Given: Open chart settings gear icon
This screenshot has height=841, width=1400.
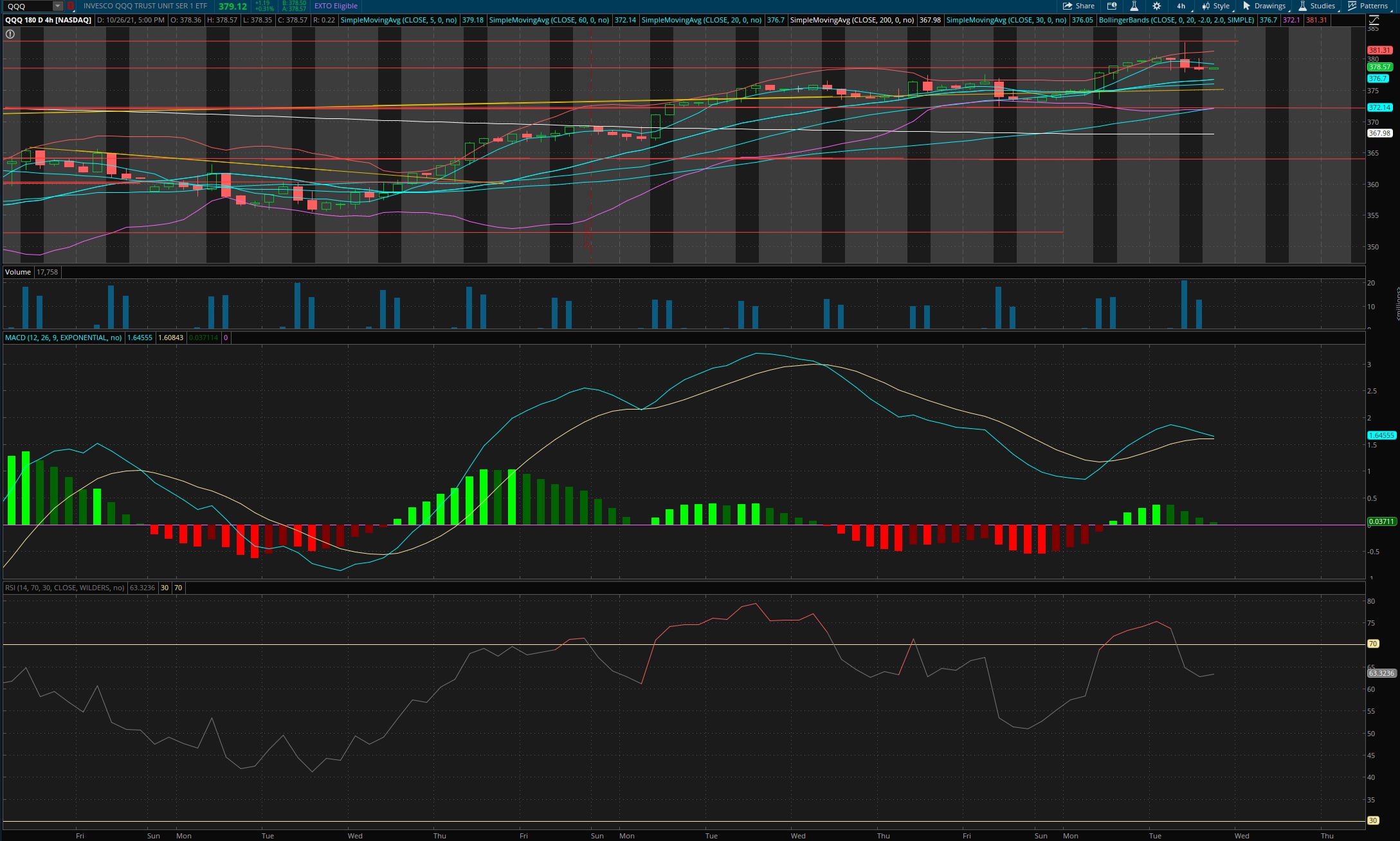Looking at the screenshot, I should pos(1156,6).
